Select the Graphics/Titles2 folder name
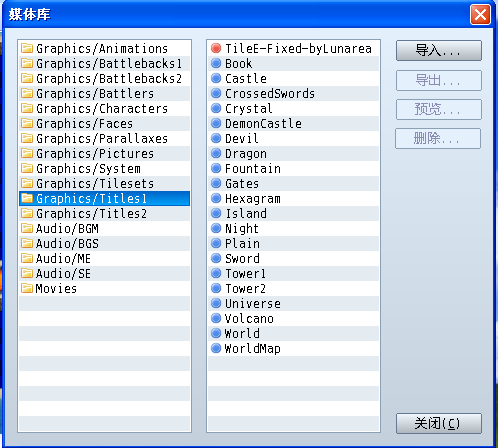Viewport: 498px width, 448px height. click(x=92, y=214)
